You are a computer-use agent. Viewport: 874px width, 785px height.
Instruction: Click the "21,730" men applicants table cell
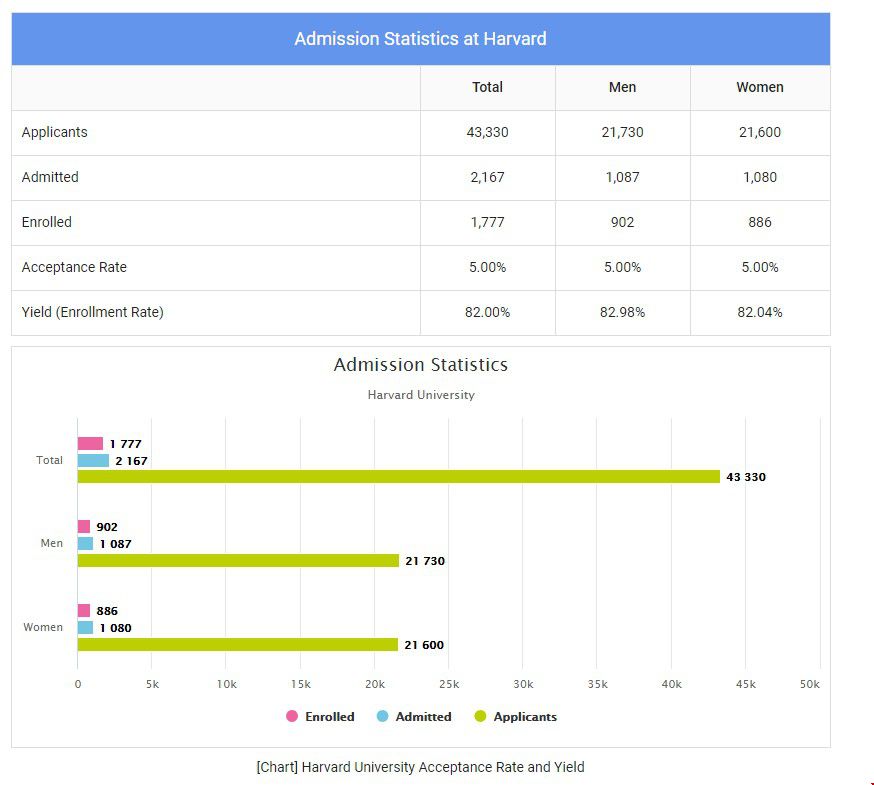click(622, 132)
